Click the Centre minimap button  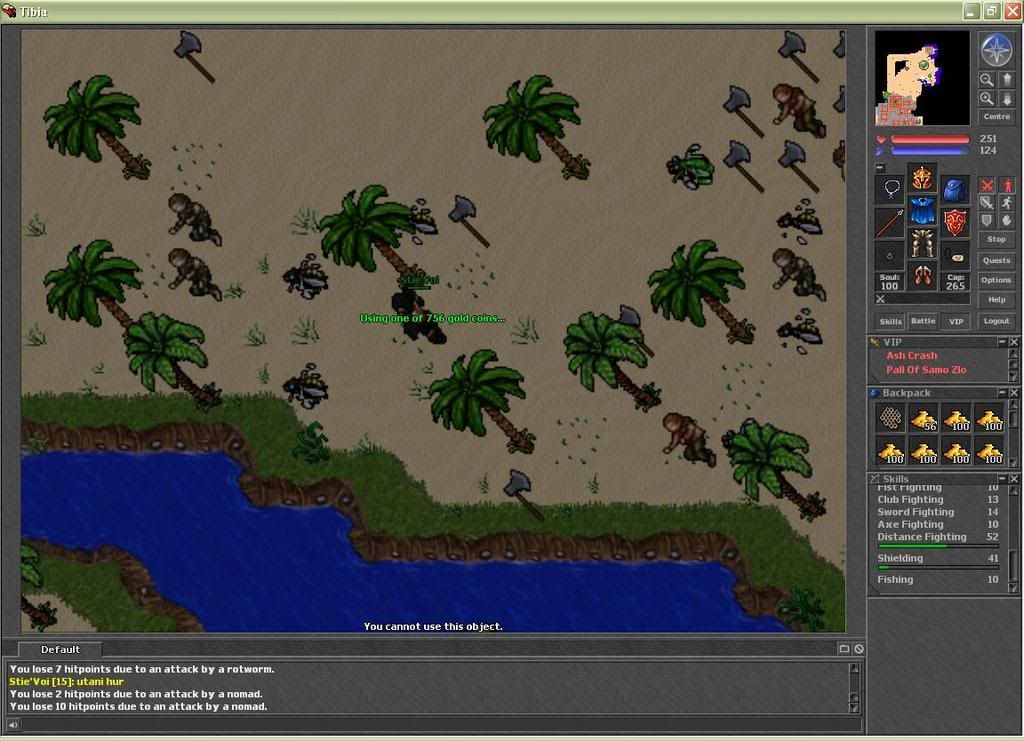click(997, 117)
